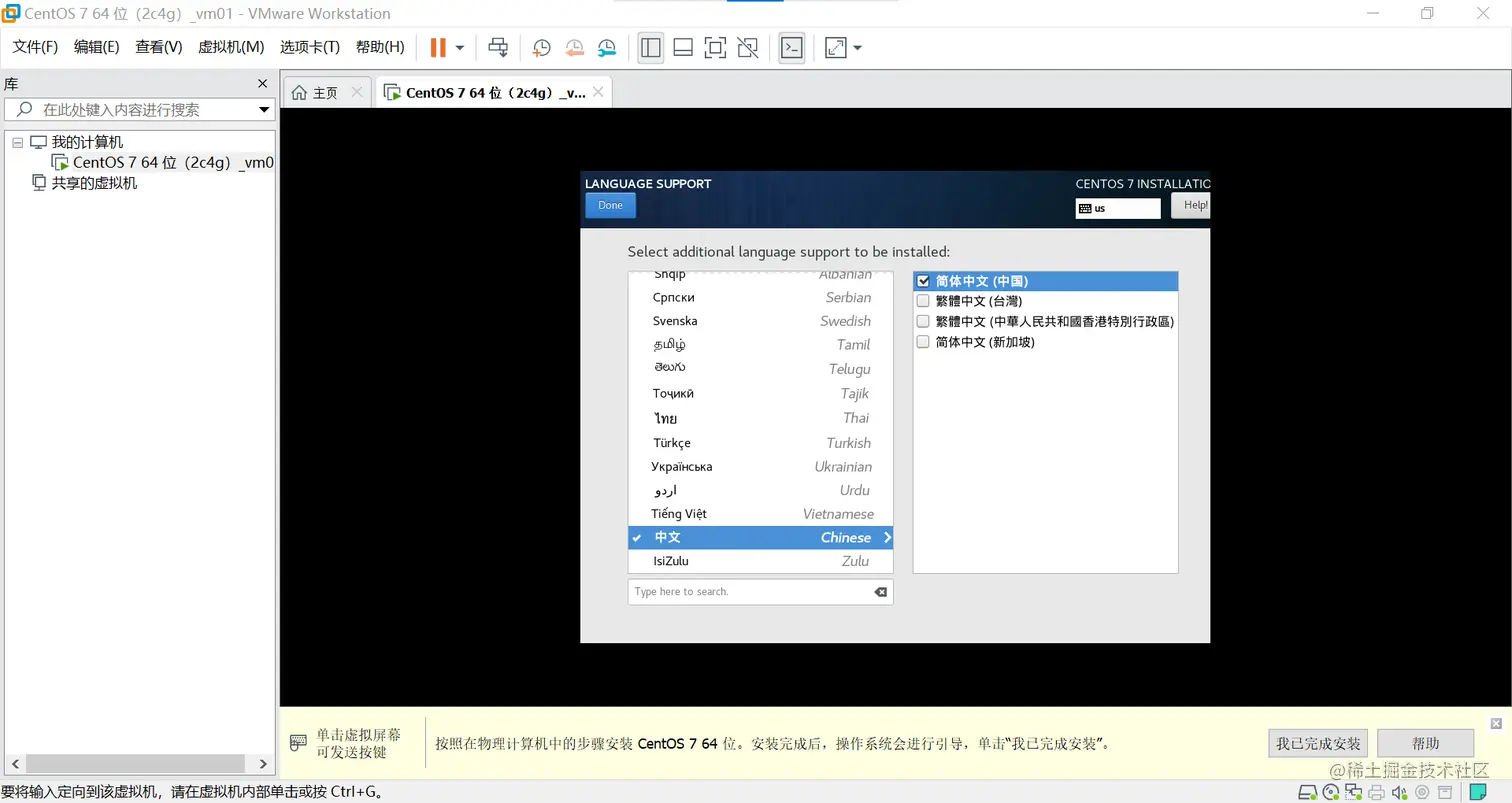Open the stretch display dropdown arrow
The height and width of the screenshot is (803, 1512).
tap(857, 47)
